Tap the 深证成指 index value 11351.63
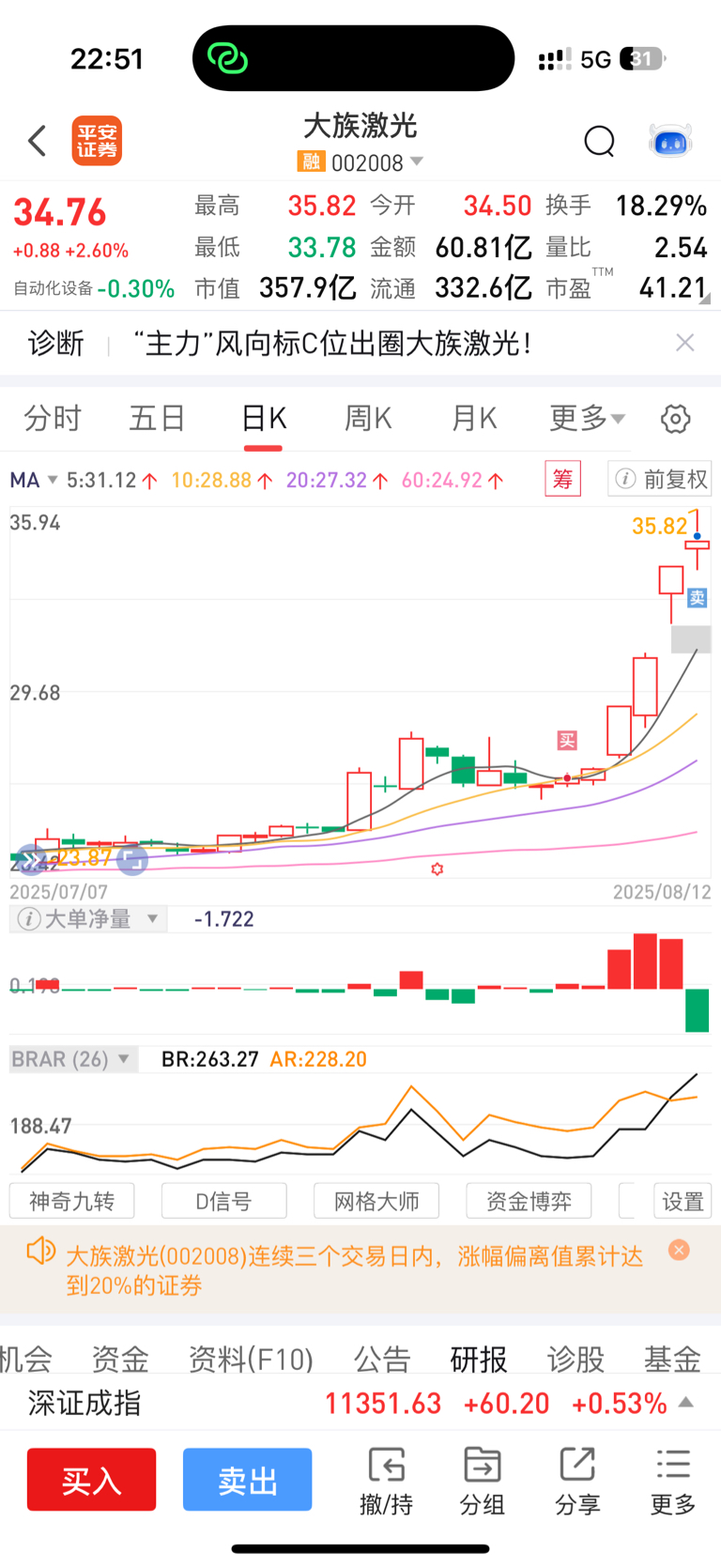This screenshot has height=1568, width=721. (383, 1403)
